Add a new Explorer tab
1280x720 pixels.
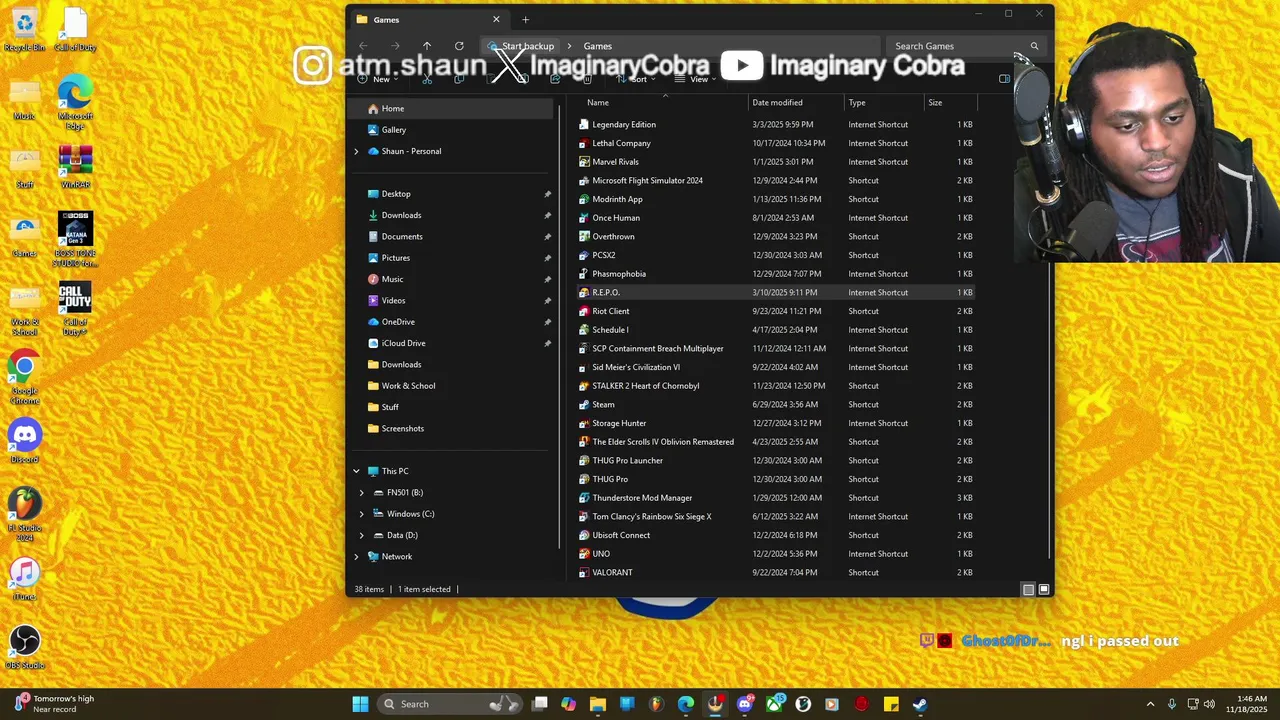click(x=526, y=19)
